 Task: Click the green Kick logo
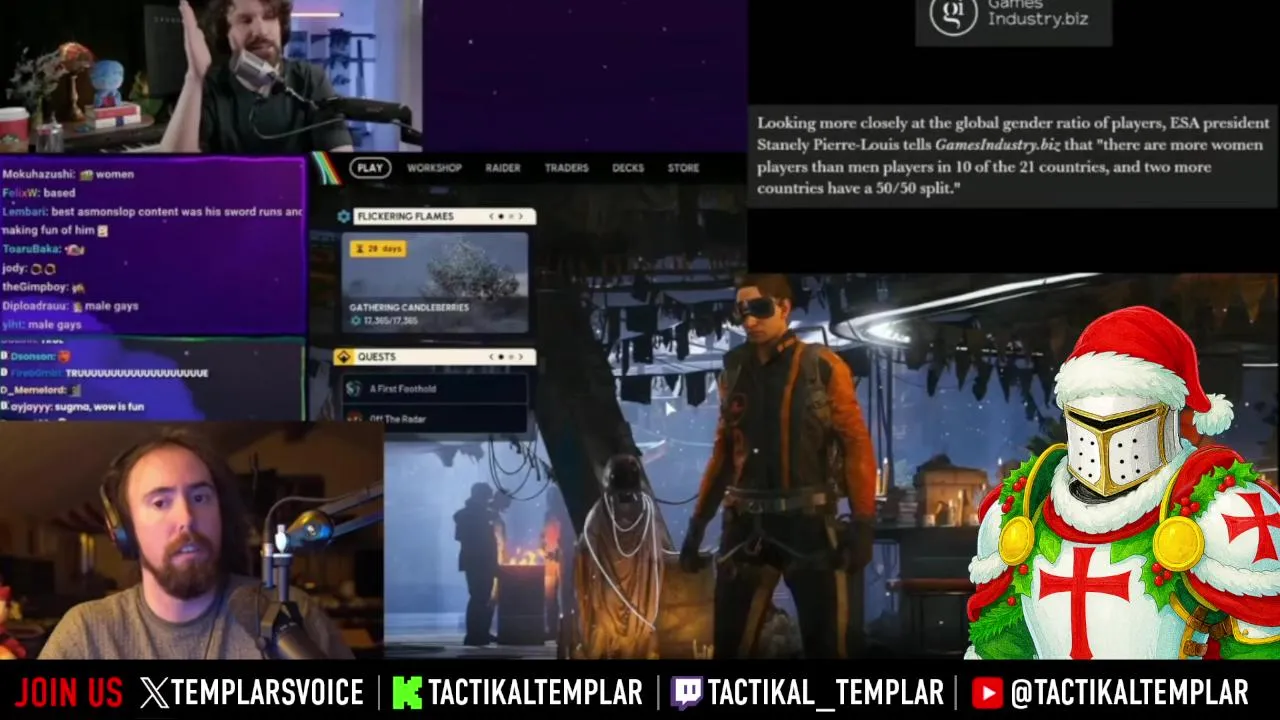pos(407,693)
